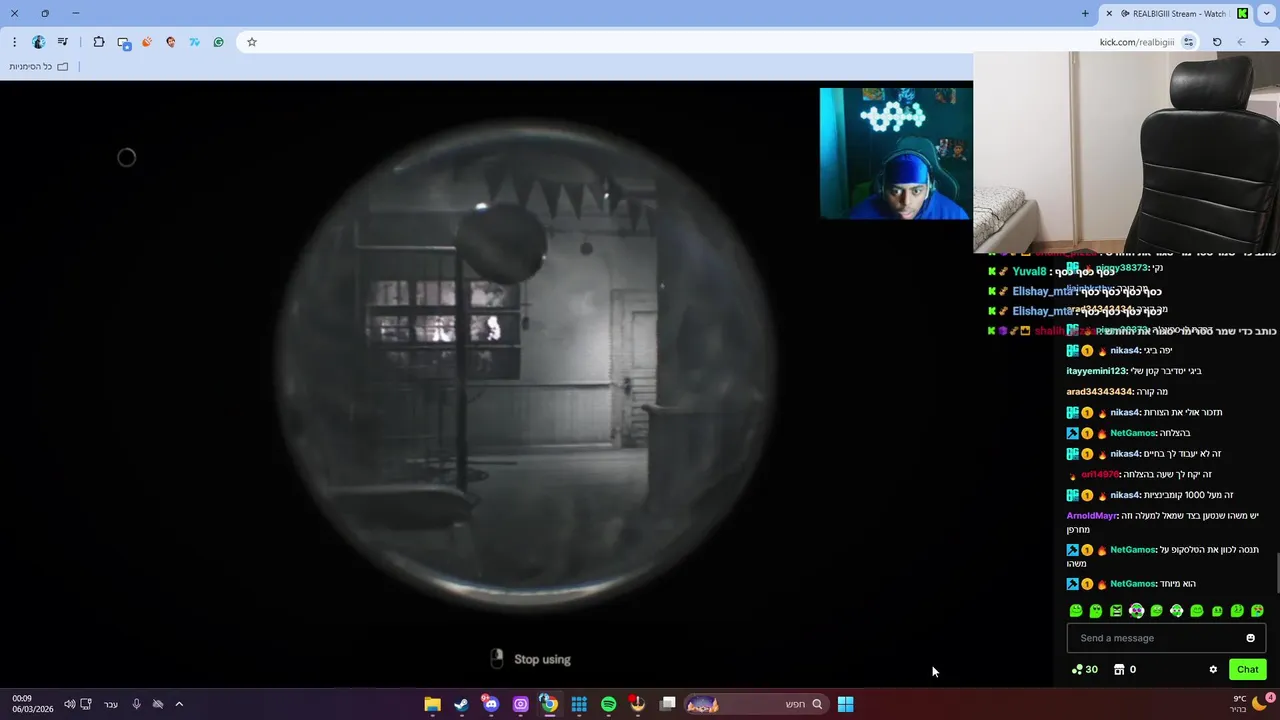
Task: Click the face avatar extension icon
Action: tap(171, 42)
